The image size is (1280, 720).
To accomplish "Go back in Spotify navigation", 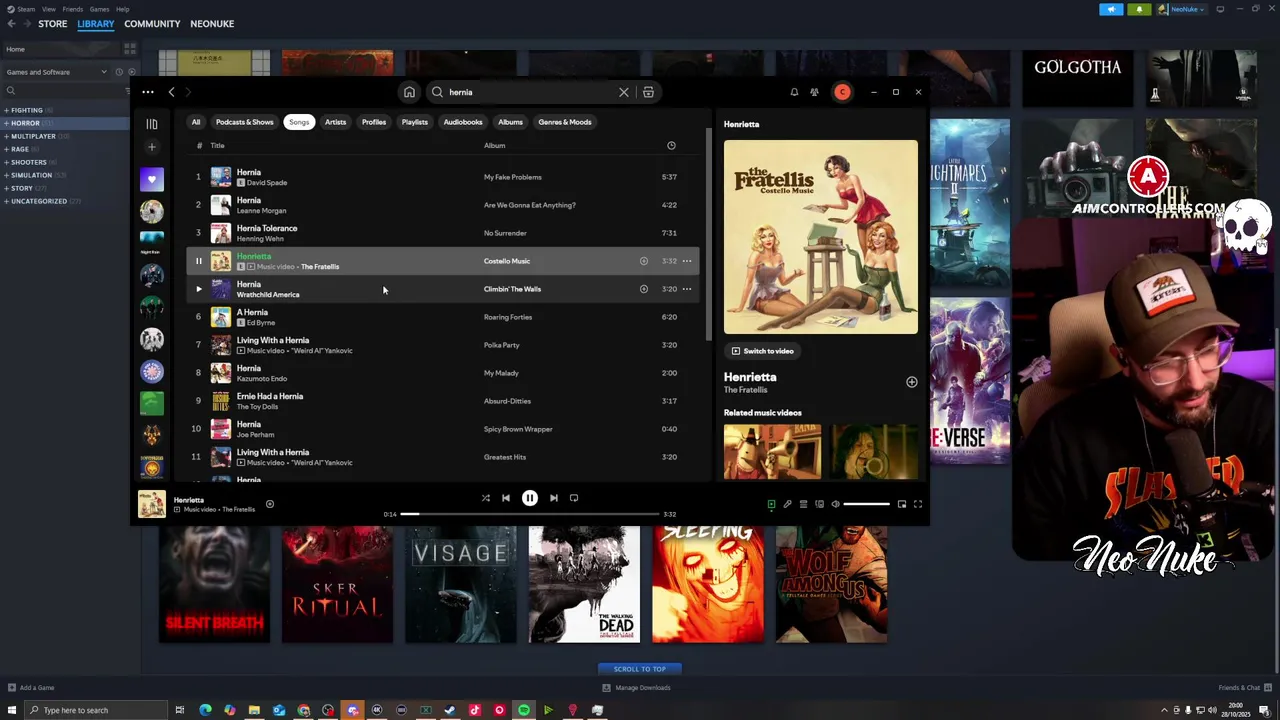I will click(171, 92).
